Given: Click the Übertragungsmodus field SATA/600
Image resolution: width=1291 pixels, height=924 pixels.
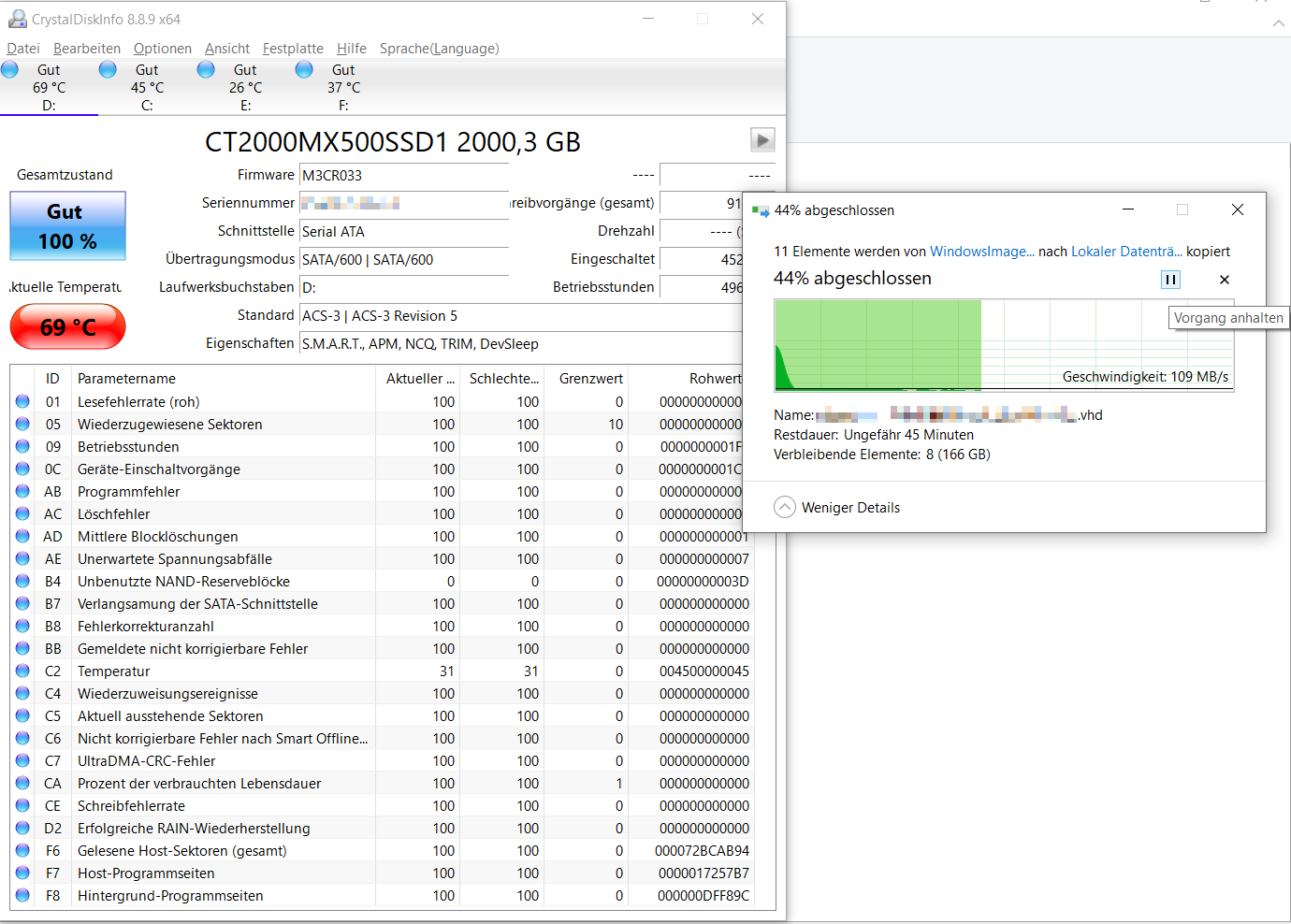Looking at the screenshot, I should point(404,259).
